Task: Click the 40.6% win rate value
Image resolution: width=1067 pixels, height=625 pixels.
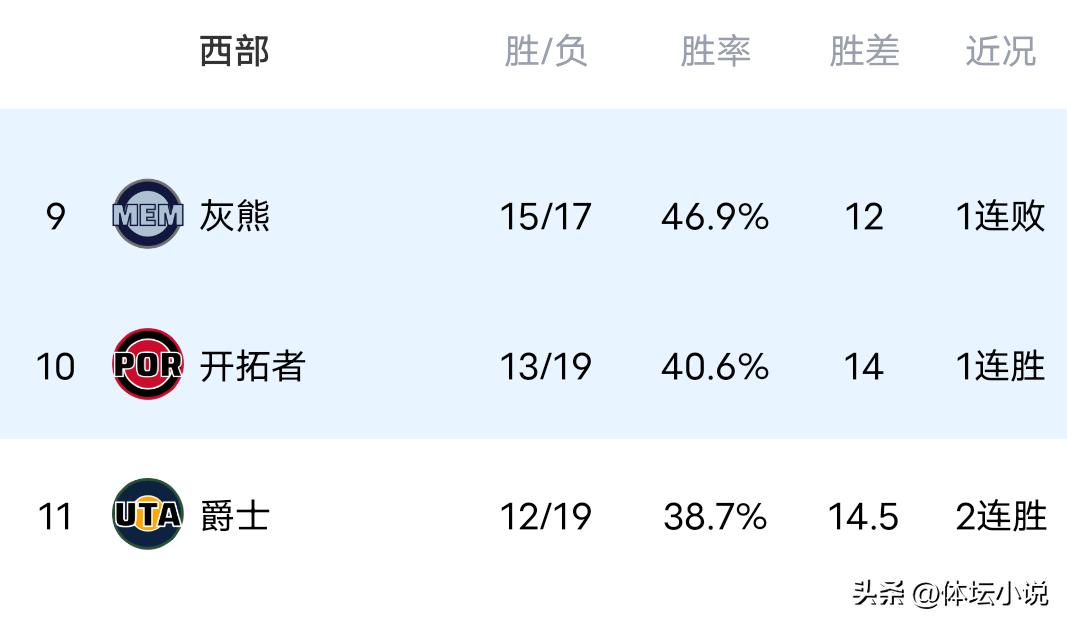Action: click(x=715, y=366)
